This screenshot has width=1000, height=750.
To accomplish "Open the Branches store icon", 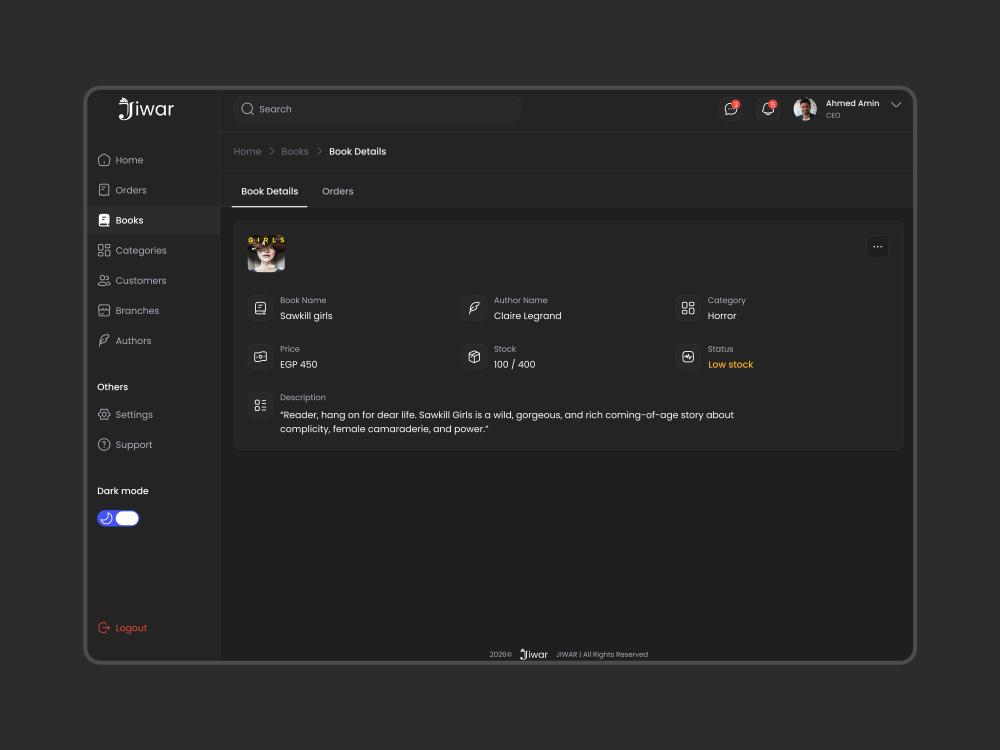I will click(x=104, y=311).
